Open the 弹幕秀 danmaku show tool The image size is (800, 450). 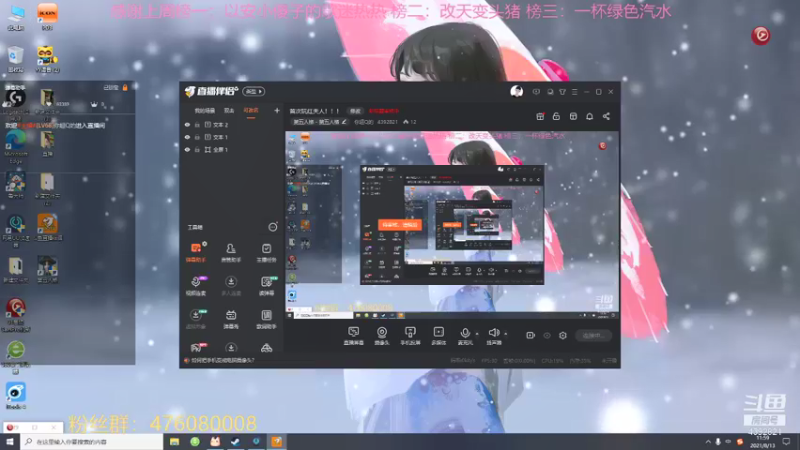(x=231, y=318)
